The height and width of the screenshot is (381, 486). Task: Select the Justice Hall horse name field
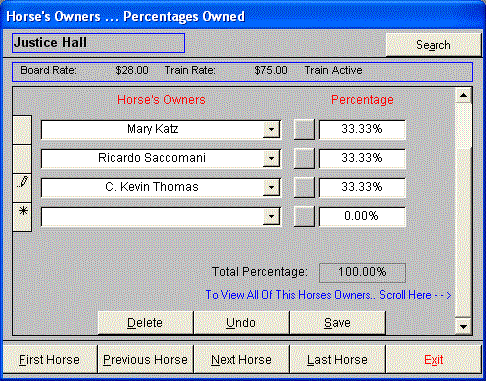[x=98, y=43]
